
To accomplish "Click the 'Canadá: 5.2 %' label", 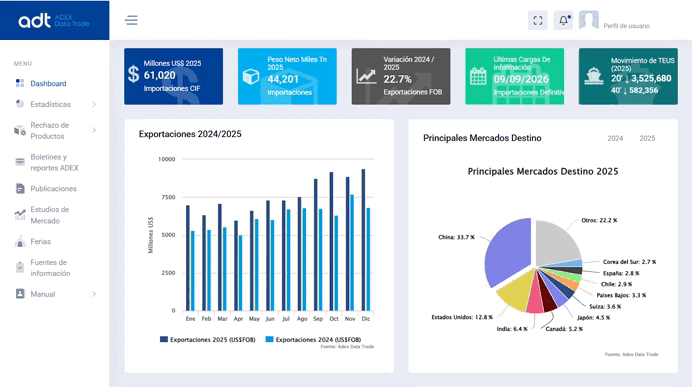I will [x=564, y=329].
